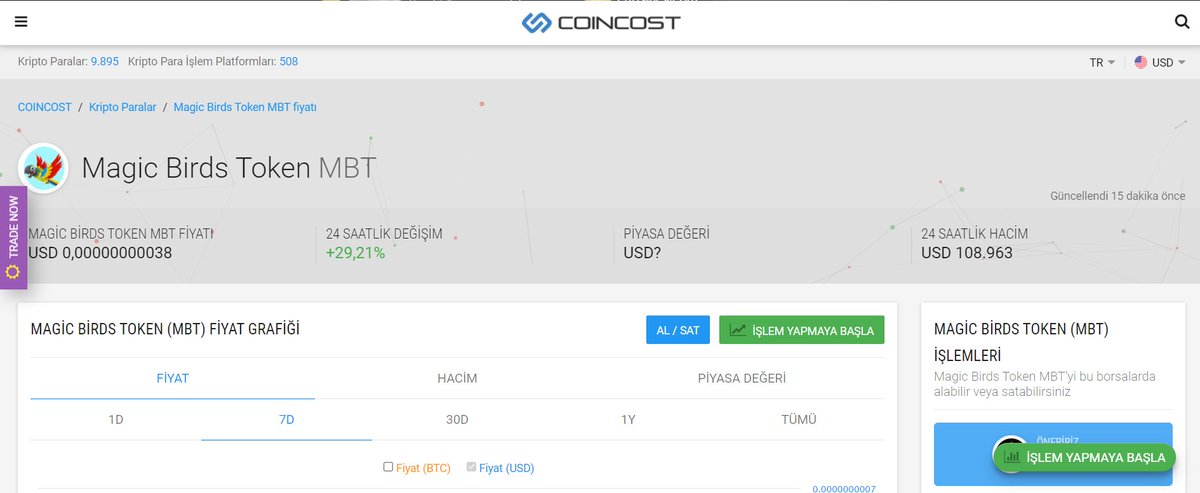Click chart icon in green İşlem Yapmaya Başla

click(738, 330)
